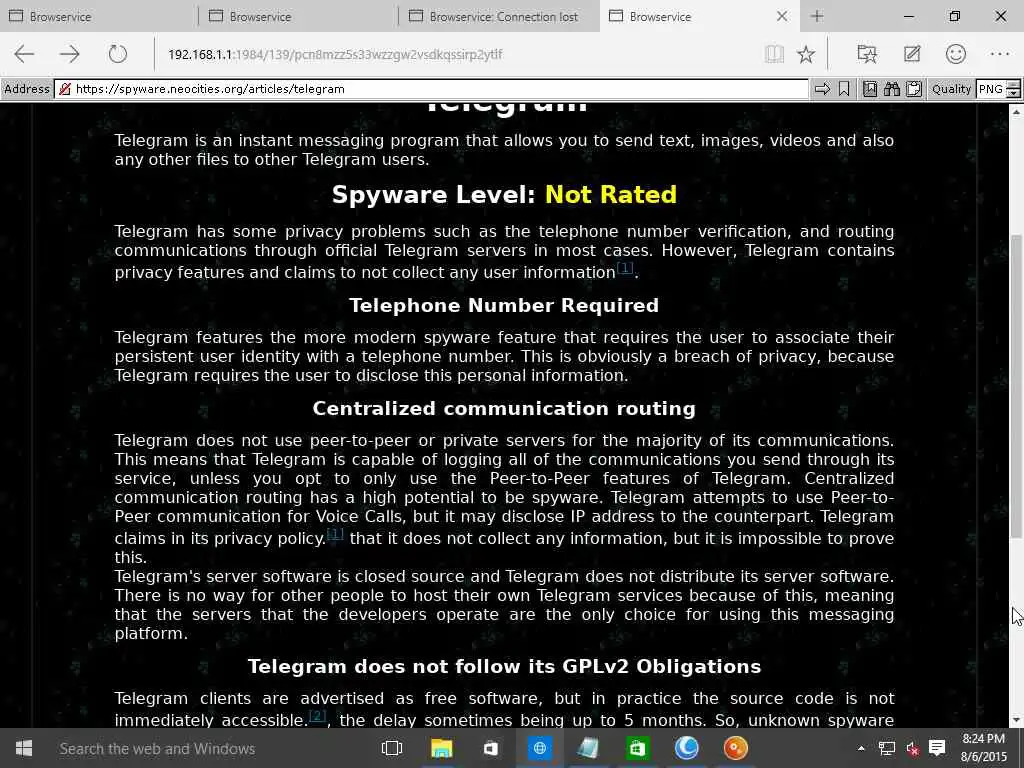Viewport: 1024px width, 768px height.
Task: Open Task View on the taskbar
Action: tap(392, 748)
